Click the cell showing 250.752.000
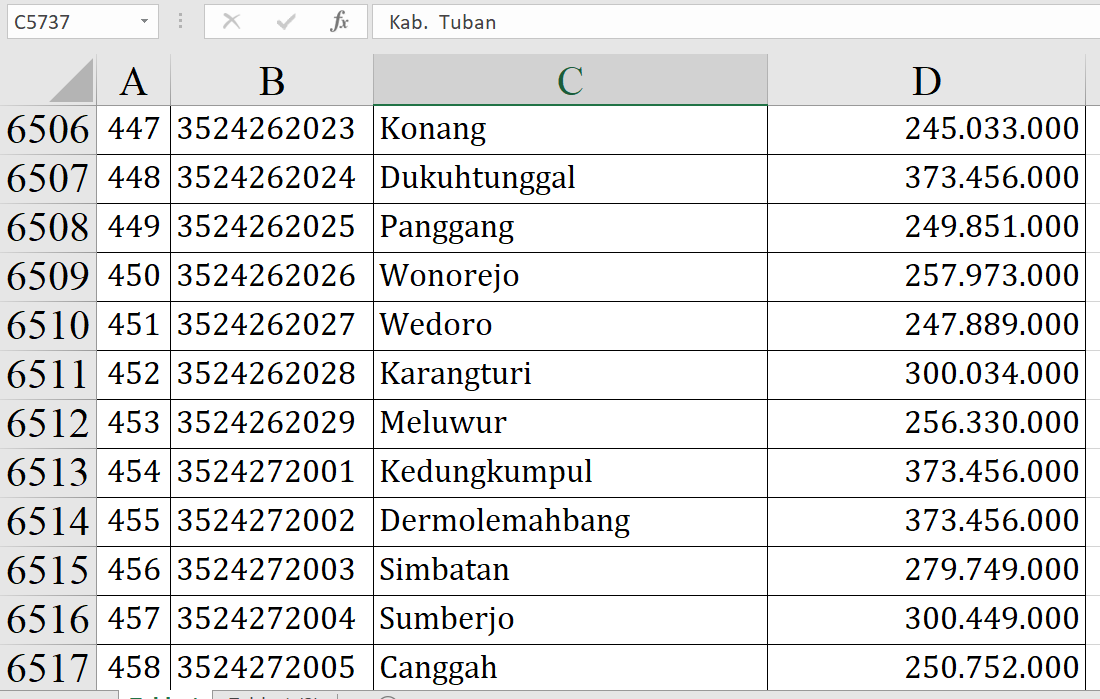Viewport: 1100px width, 699px height. pos(926,668)
